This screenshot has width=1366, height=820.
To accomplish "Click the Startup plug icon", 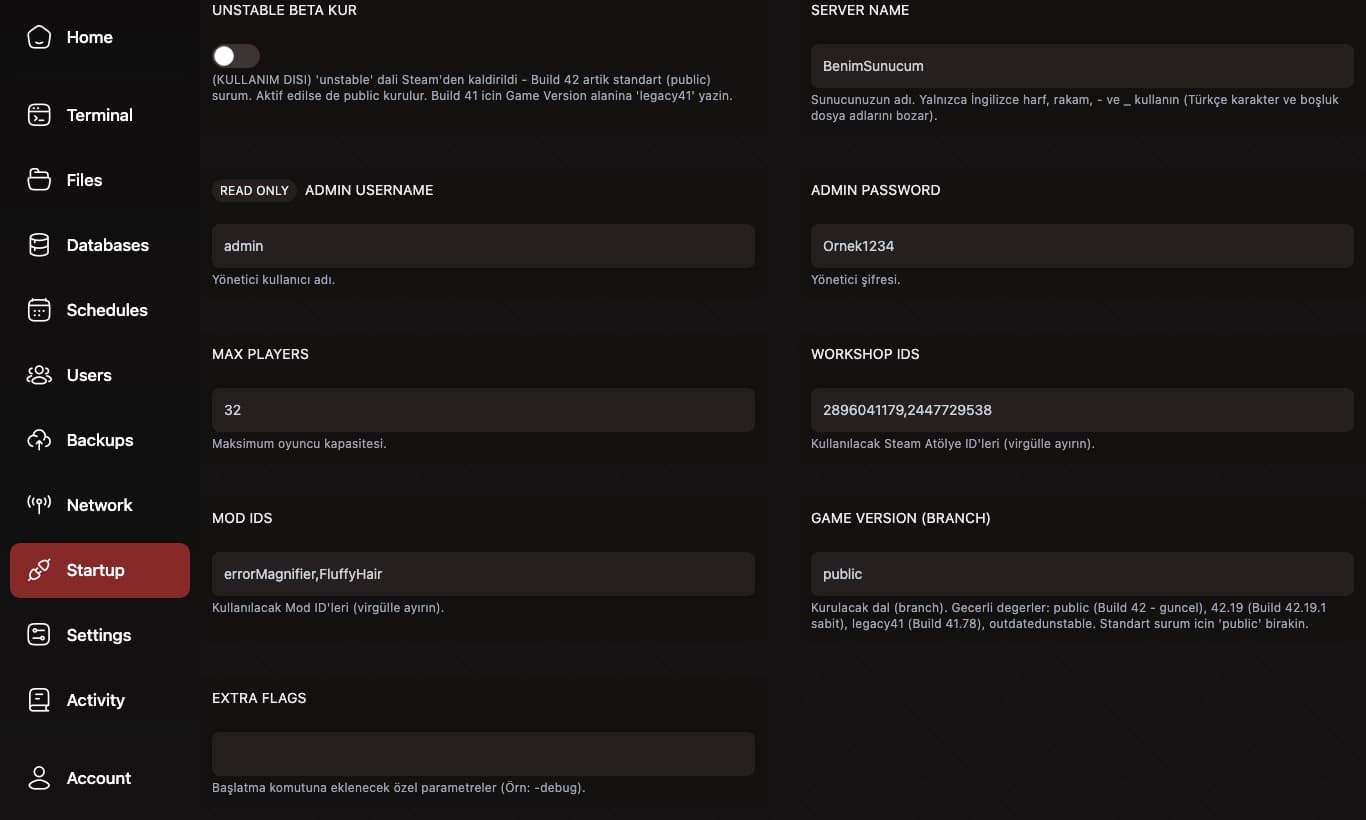I will pos(39,570).
